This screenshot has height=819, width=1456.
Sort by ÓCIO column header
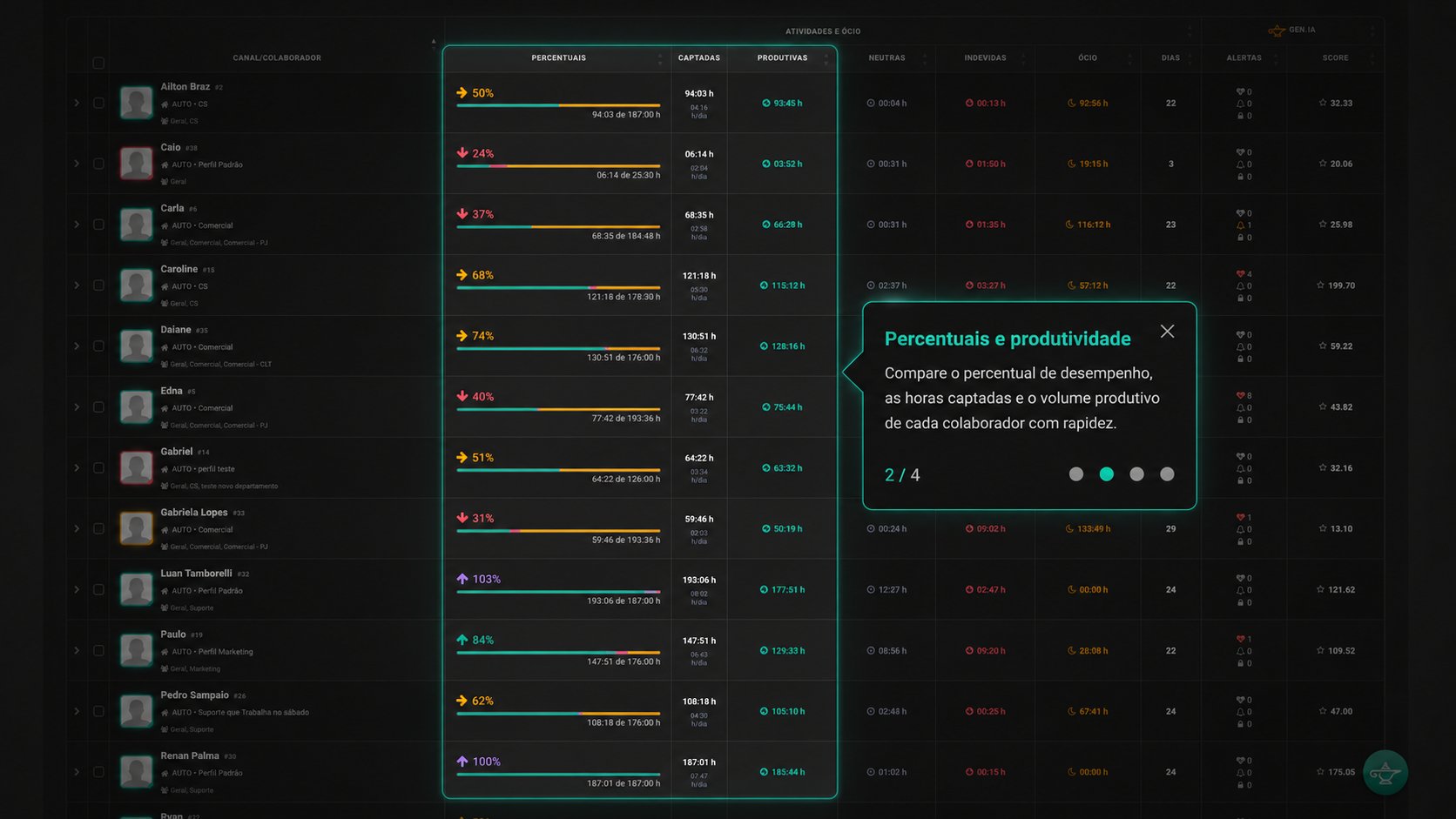click(x=1088, y=58)
